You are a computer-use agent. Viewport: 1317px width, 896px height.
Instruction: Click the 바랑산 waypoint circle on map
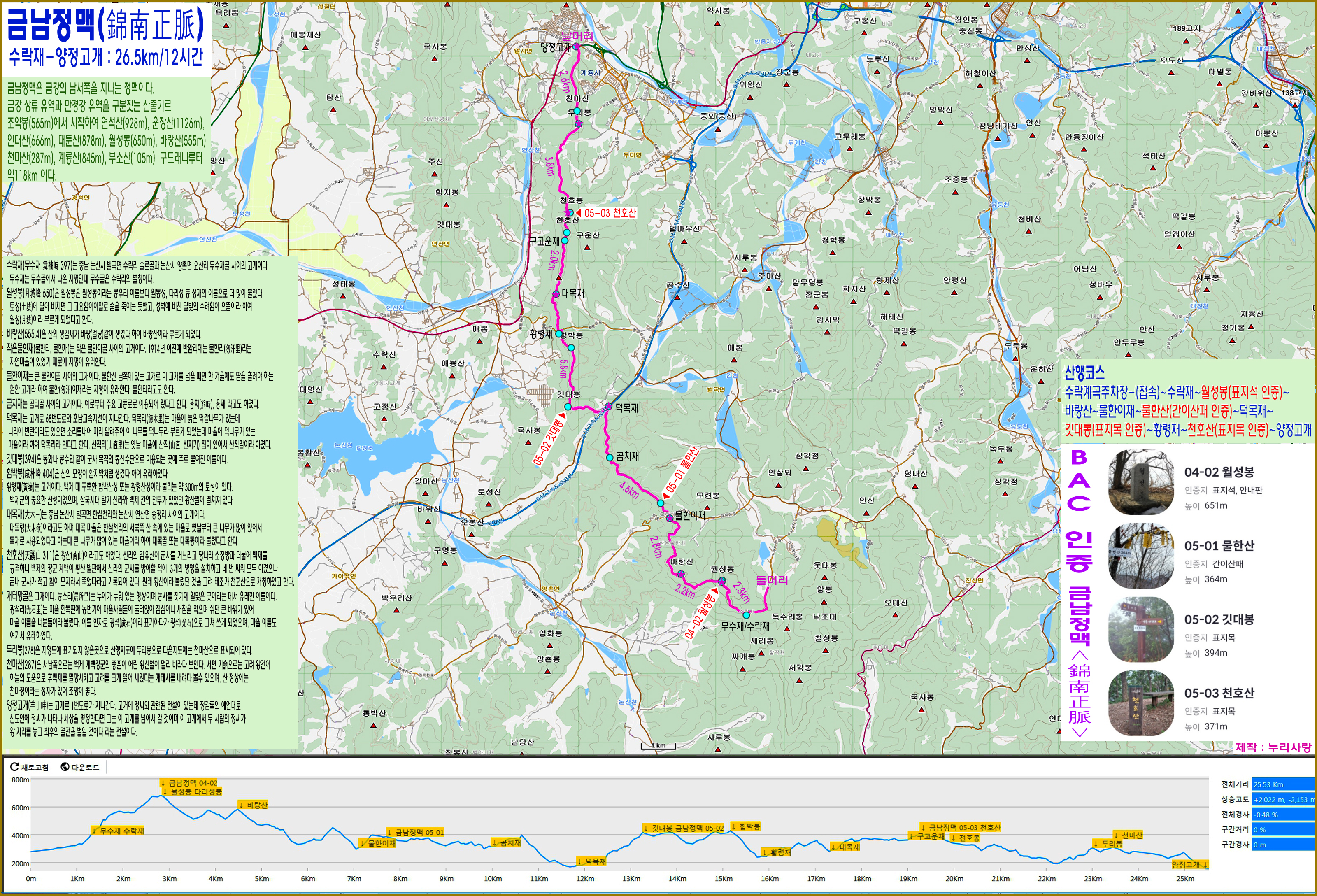pos(681,574)
